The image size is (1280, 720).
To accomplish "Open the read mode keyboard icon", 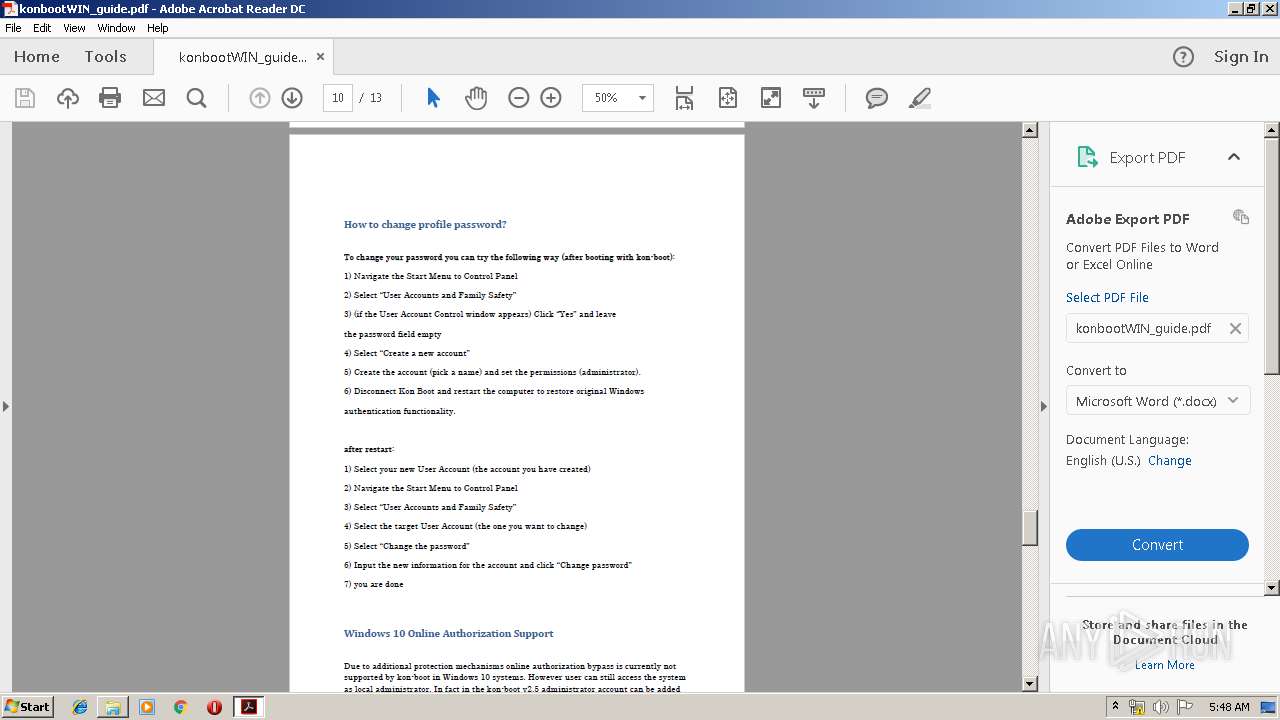I will (814, 98).
